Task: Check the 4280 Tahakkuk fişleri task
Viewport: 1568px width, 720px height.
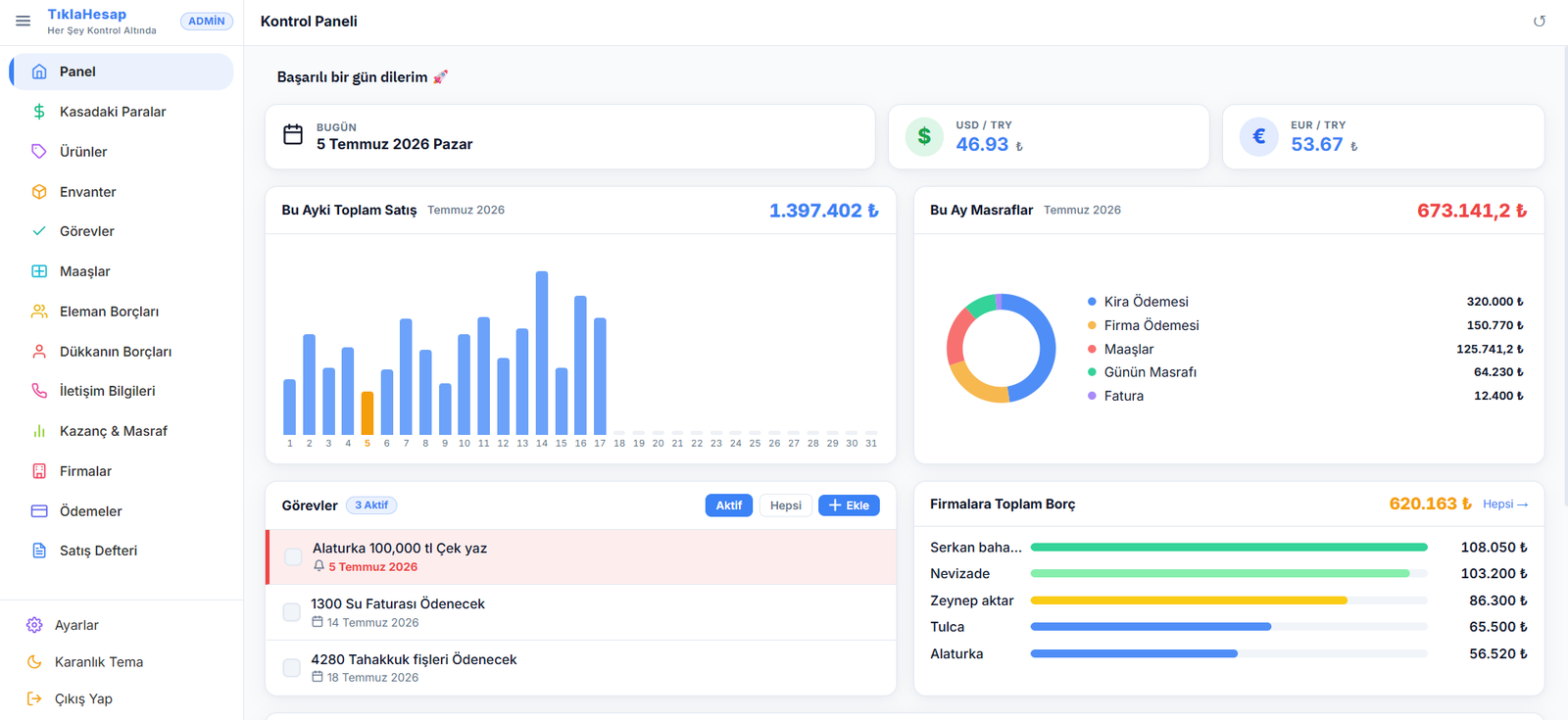Action: [292, 667]
